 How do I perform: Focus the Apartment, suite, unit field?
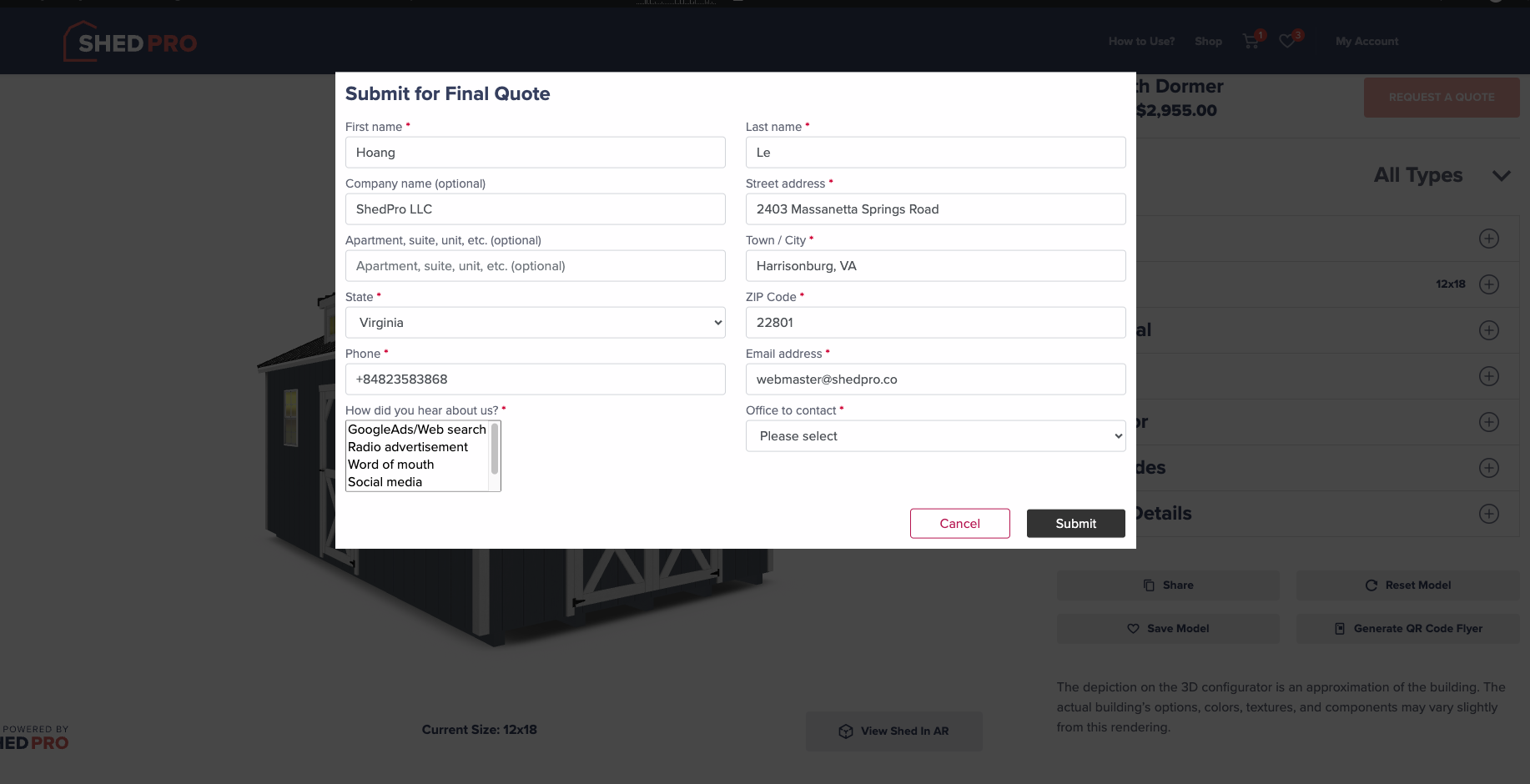[x=536, y=266]
